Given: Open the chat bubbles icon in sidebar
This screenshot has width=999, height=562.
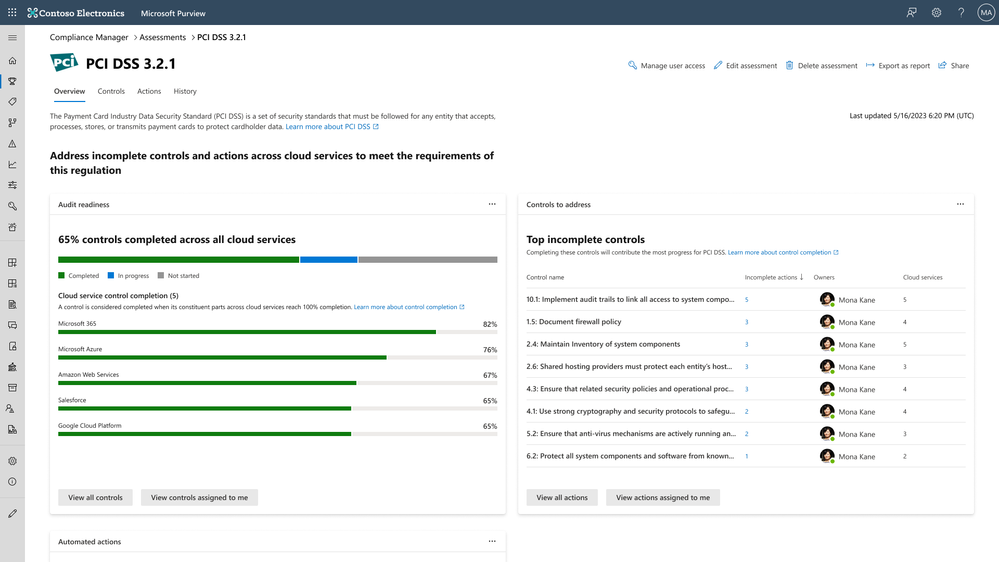Looking at the screenshot, I should [12, 325].
